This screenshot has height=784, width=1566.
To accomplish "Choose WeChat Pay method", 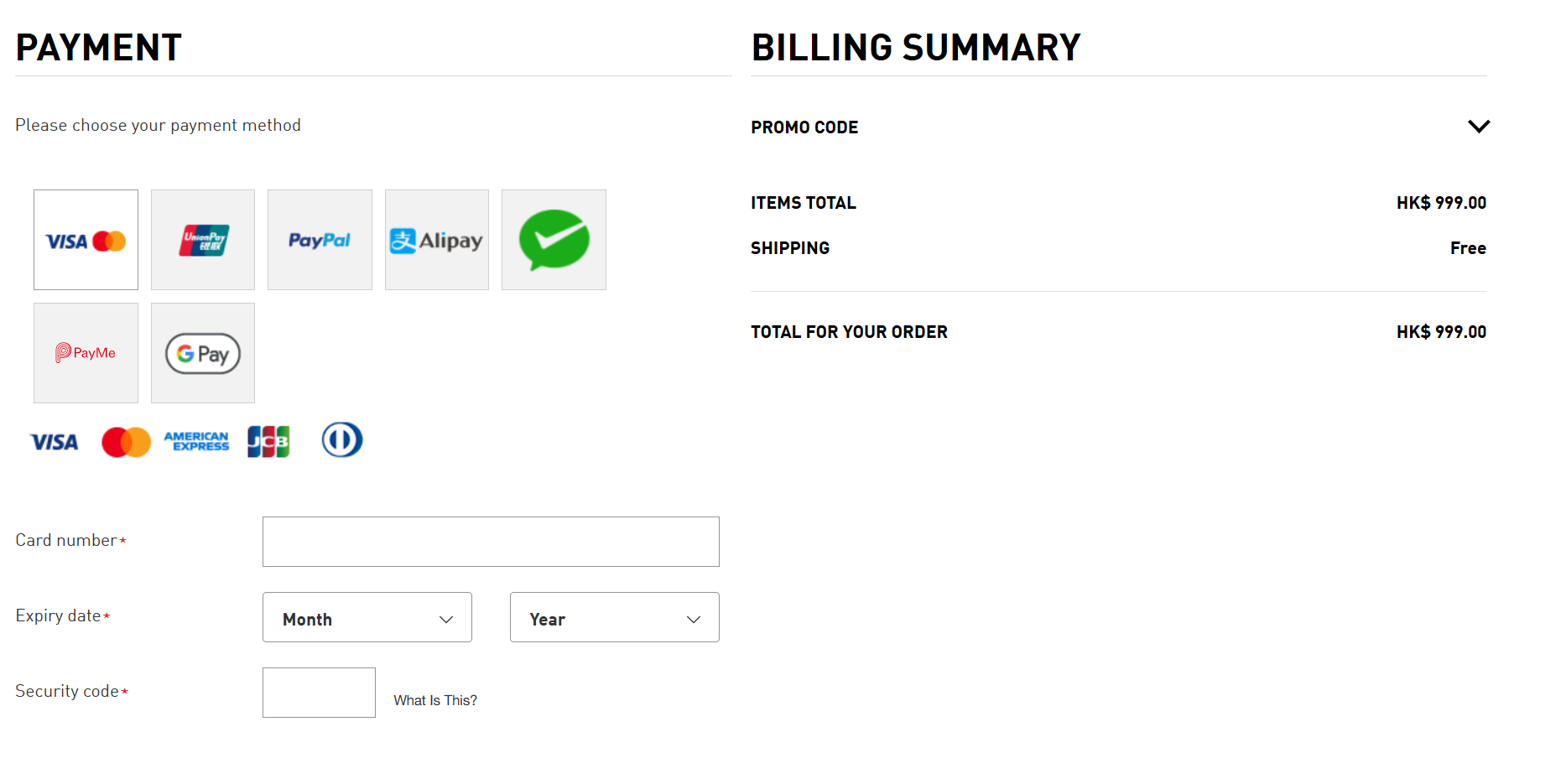I will click(553, 239).
